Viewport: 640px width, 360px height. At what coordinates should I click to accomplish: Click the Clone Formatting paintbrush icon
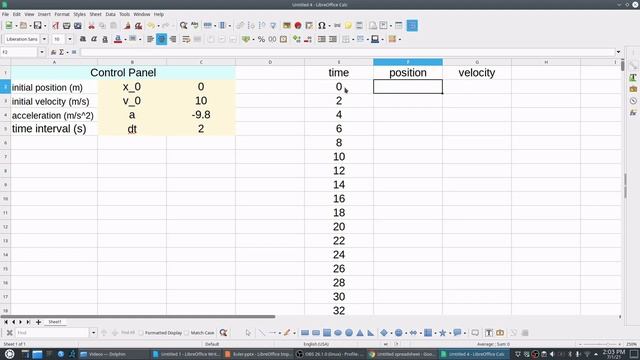pos(127,26)
